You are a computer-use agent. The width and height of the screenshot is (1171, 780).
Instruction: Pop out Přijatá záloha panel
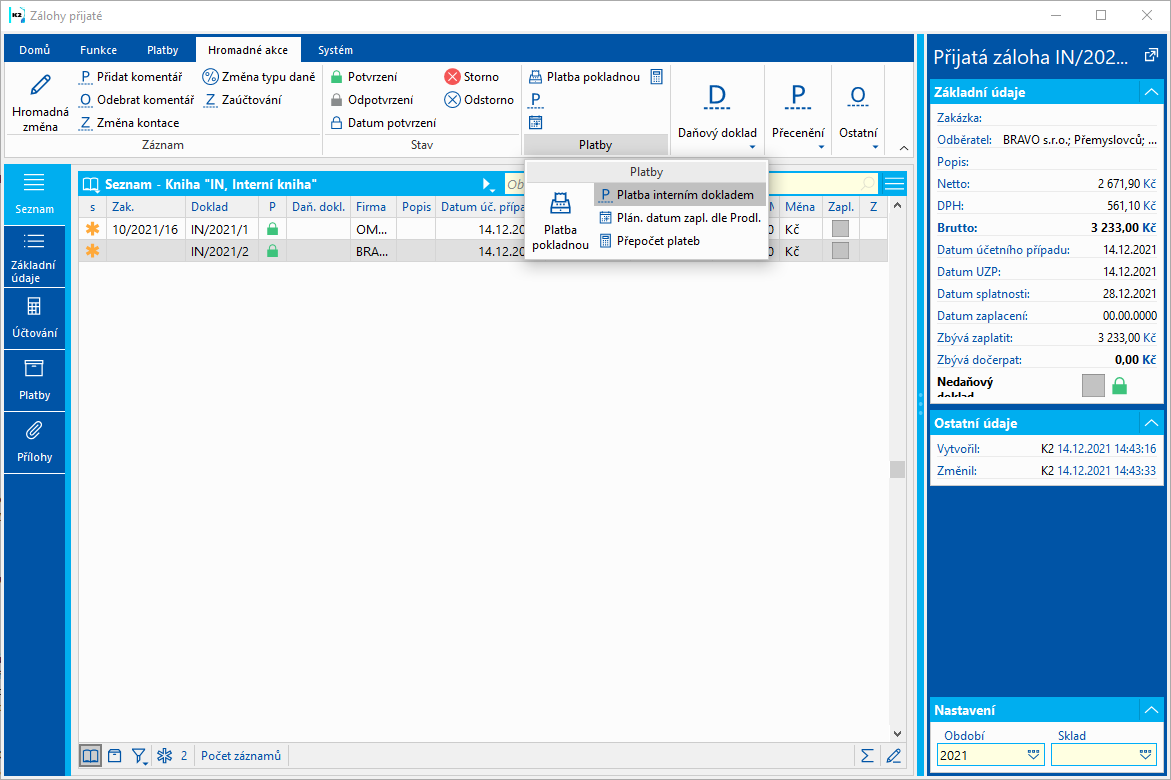1151,55
